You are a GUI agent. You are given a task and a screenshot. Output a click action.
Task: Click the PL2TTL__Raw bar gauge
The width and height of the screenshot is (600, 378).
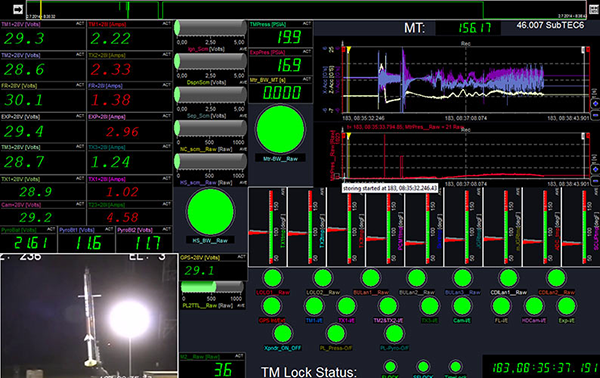click(212, 287)
